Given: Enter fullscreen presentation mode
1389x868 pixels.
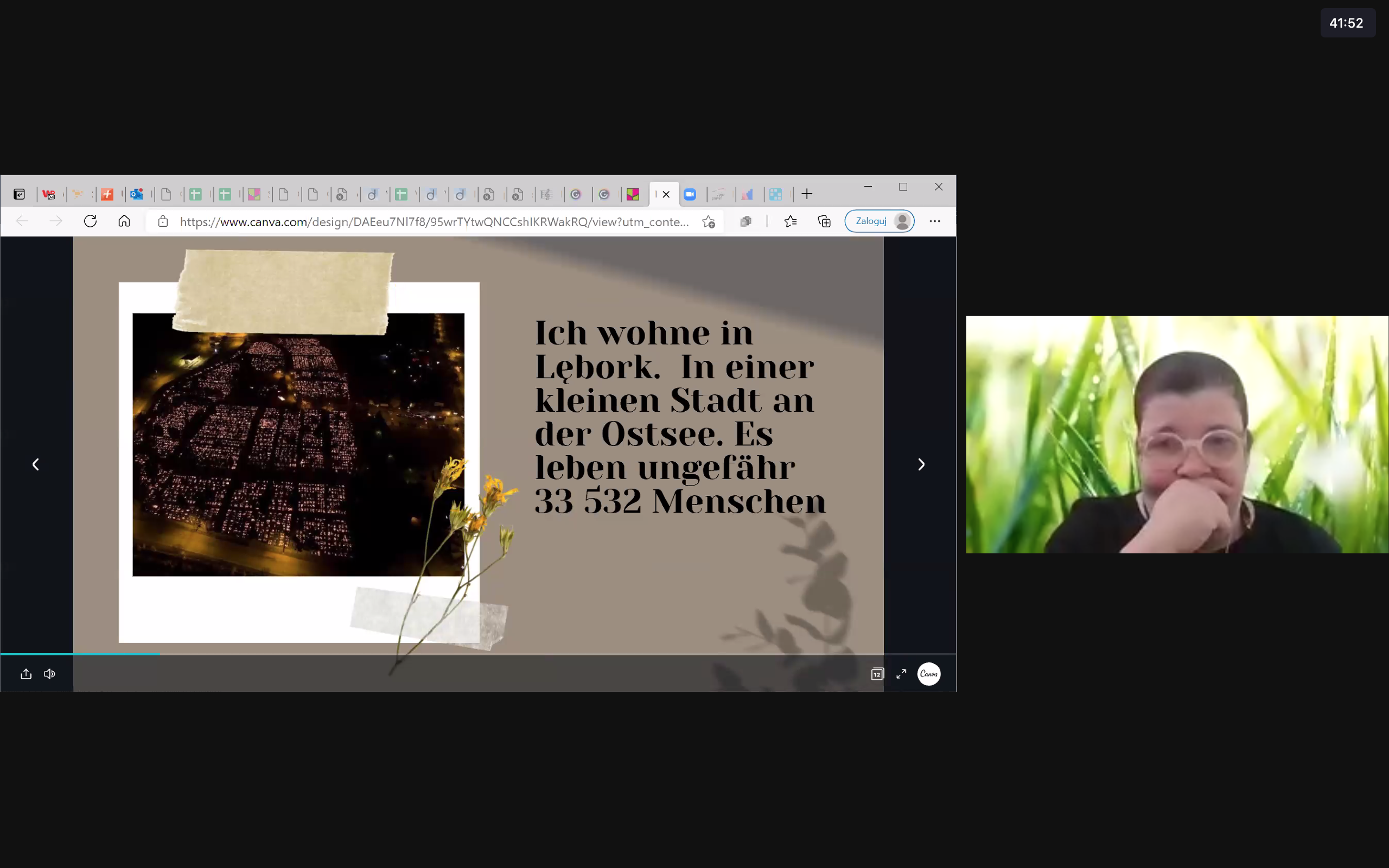Looking at the screenshot, I should point(901,674).
